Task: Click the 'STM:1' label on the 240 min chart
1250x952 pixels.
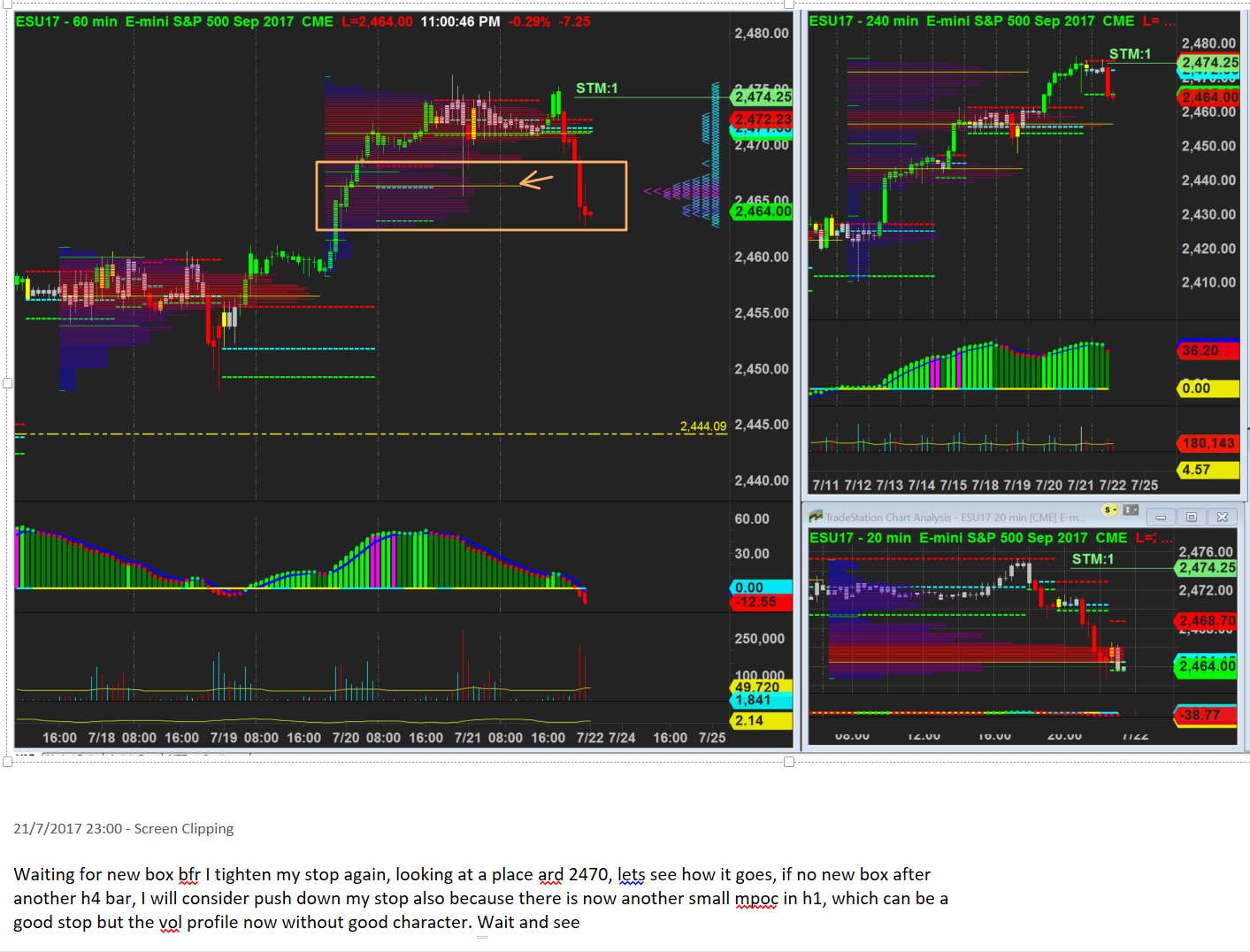Action: 1131,54
